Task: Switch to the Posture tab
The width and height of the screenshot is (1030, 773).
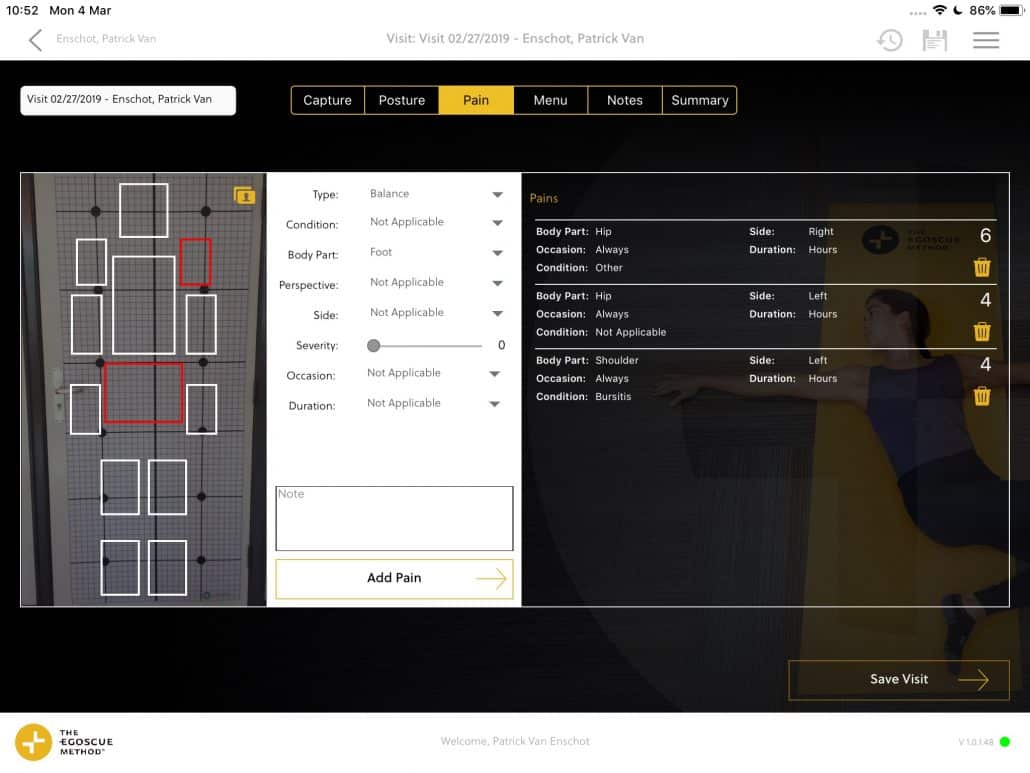Action: [x=401, y=100]
